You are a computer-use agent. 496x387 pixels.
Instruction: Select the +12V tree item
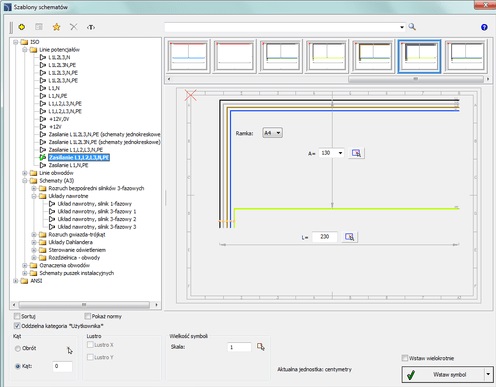(x=55, y=127)
